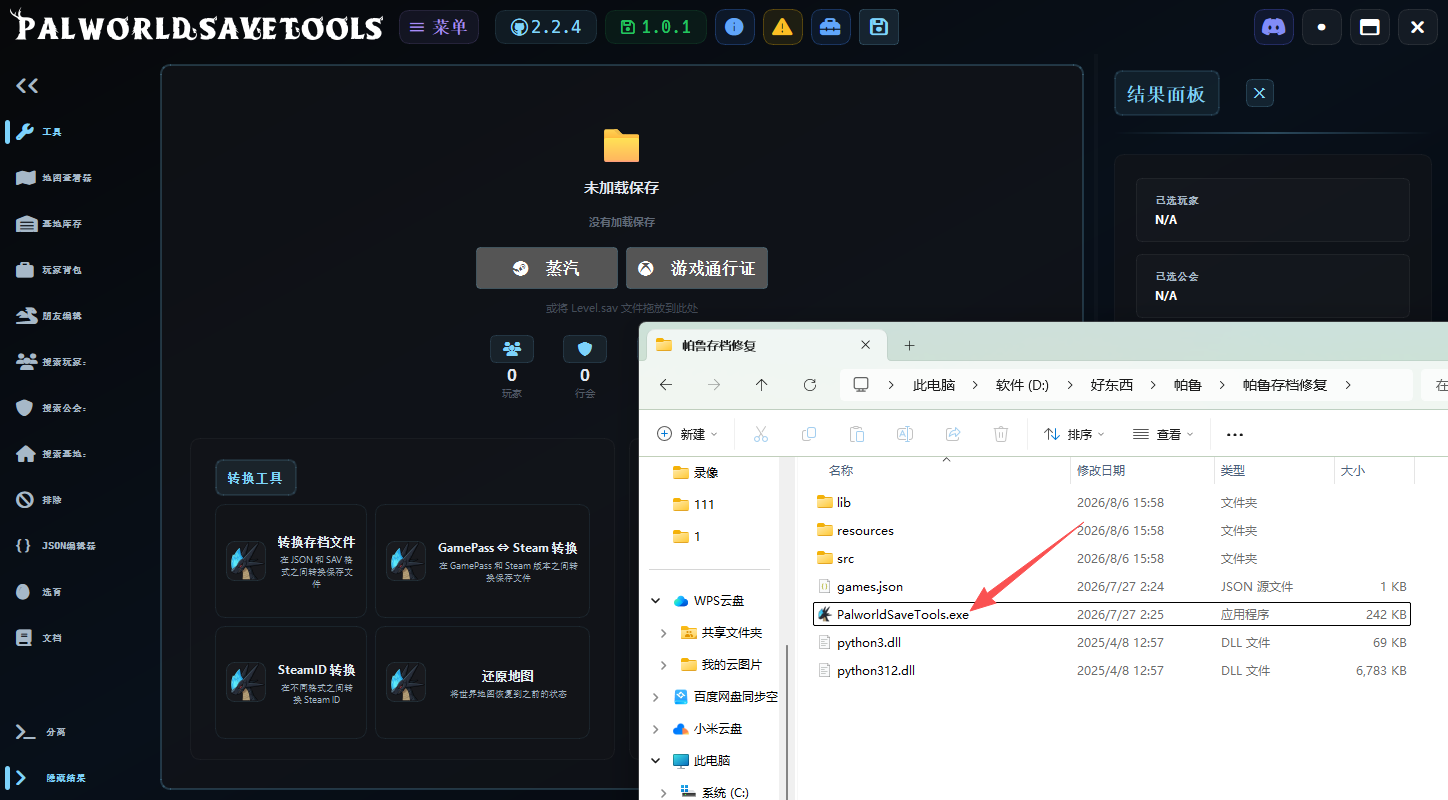Image resolution: width=1448 pixels, height=800 pixels.
Task: Close the 结果面板 results panel
Action: pyautogui.click(x=1260, y=93)
